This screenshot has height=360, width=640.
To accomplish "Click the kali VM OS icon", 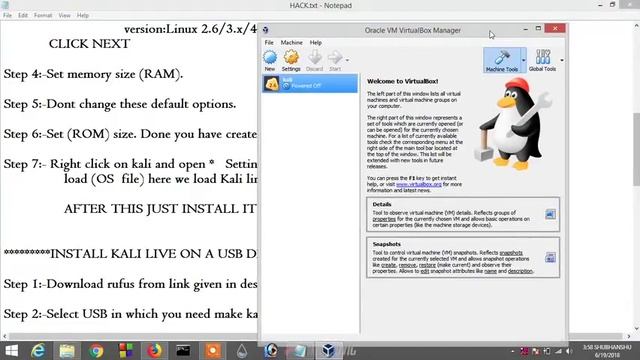I will click(x=272, y=84).
